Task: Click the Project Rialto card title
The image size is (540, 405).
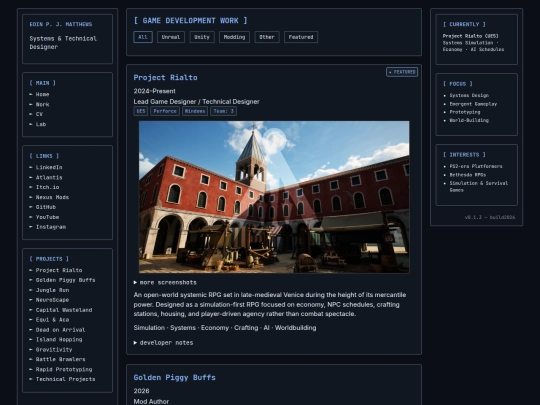Action: click(x=165, y=77)
